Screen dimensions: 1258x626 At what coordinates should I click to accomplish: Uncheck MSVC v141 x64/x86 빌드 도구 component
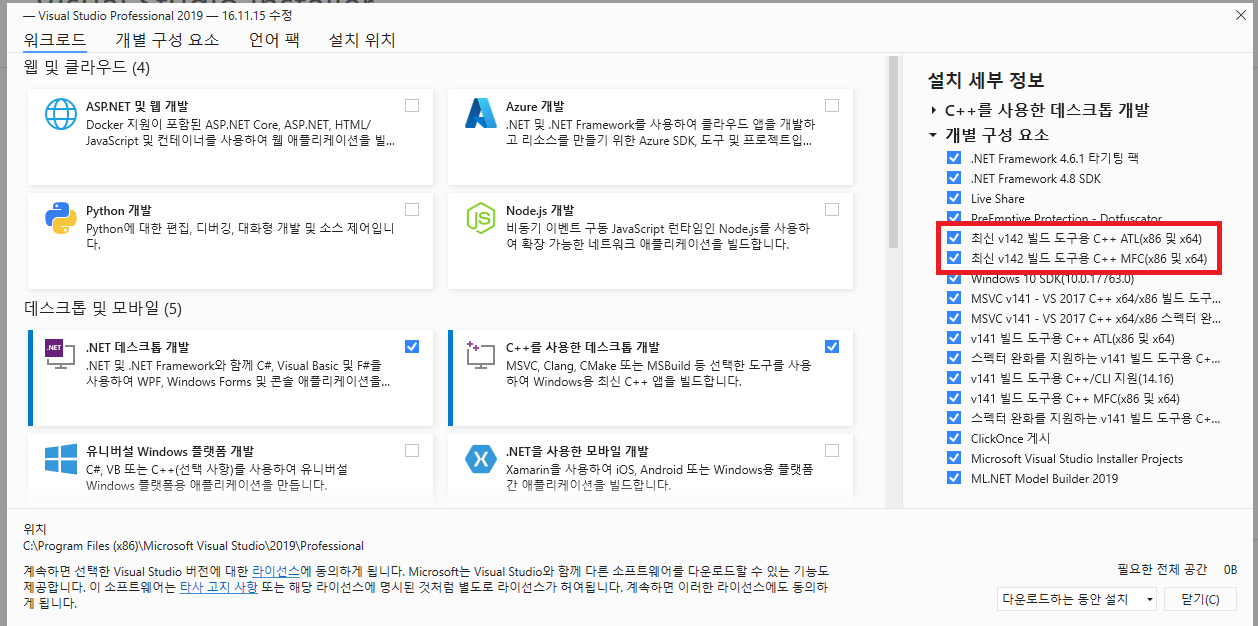(954, 298)
